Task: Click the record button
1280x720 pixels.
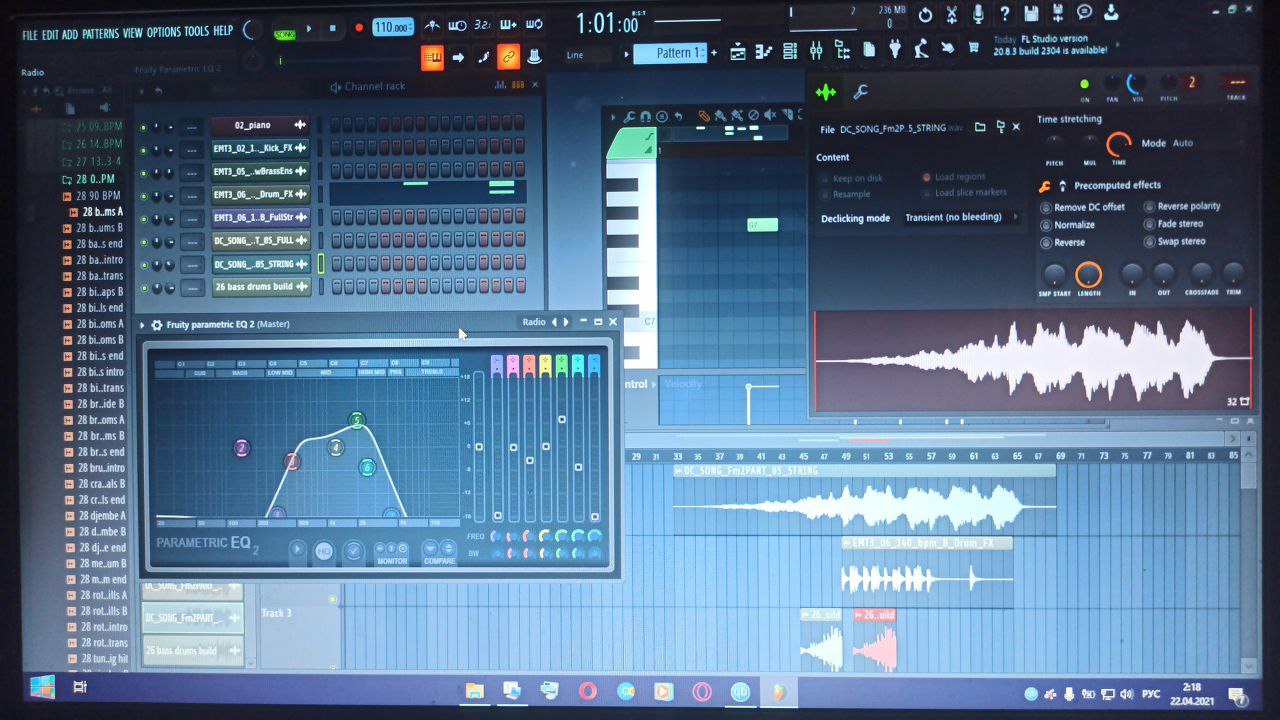Action: tap(359, 28)
